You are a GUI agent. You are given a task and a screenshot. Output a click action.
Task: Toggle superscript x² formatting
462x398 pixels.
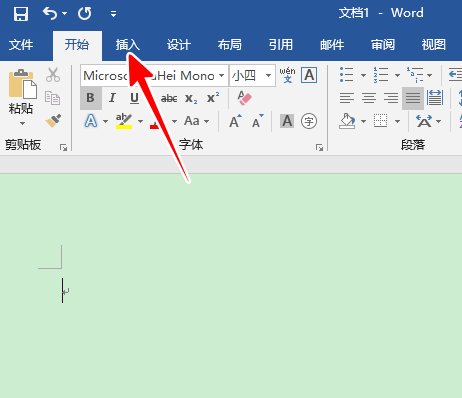pos(213,98)
